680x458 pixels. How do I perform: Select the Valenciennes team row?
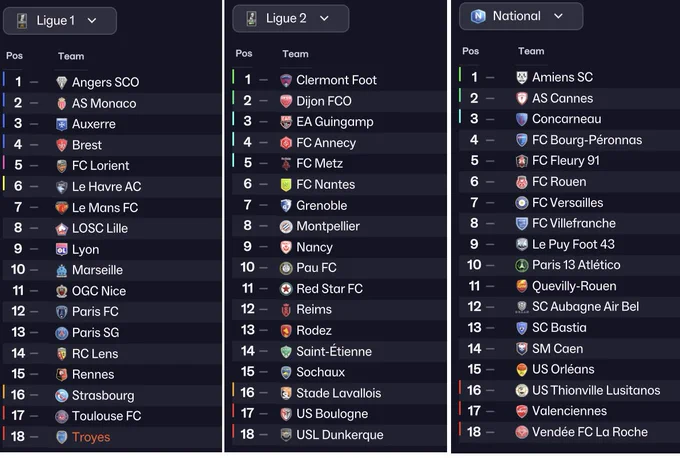click(569, 411)
